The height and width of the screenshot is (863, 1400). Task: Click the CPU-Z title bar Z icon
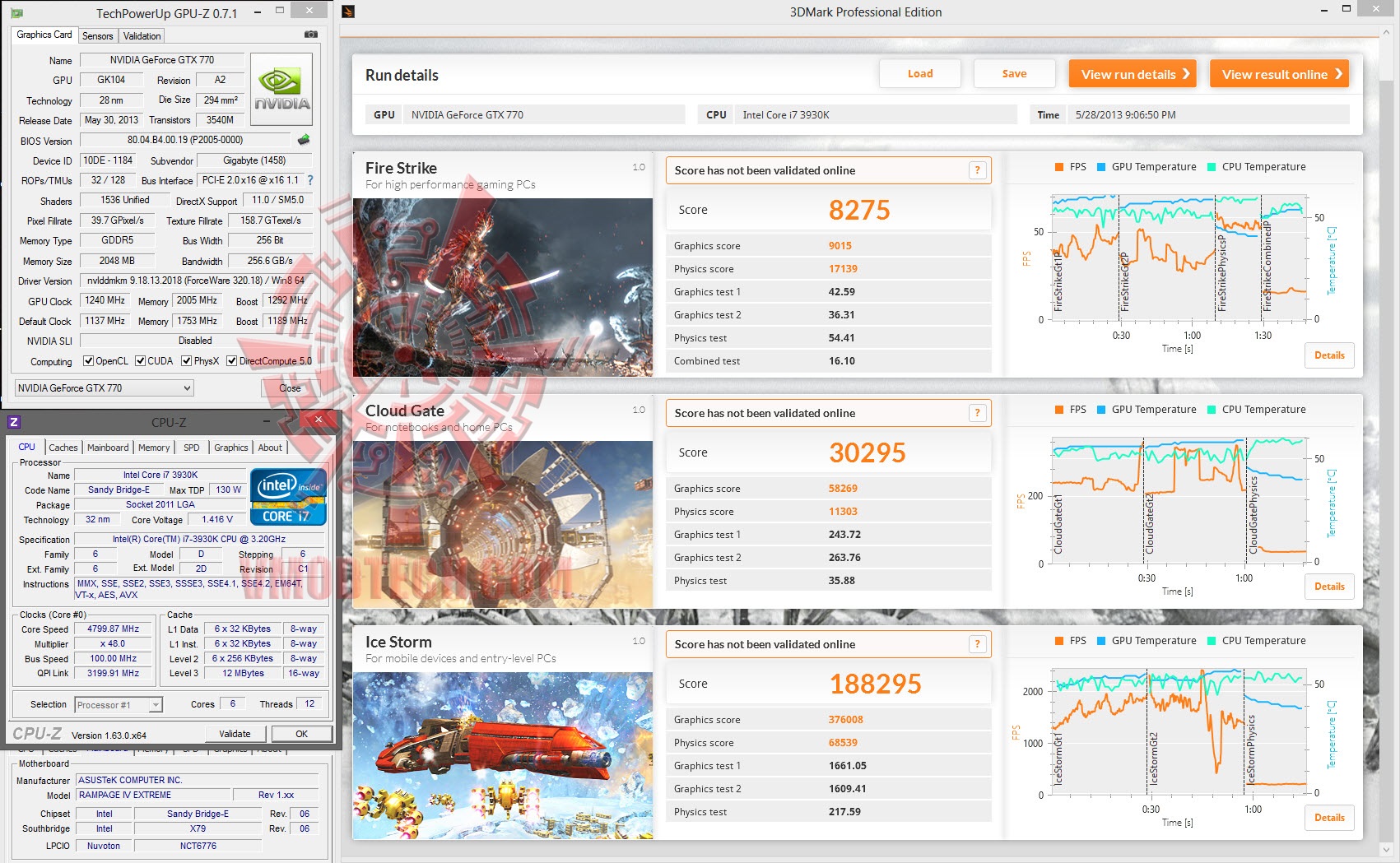click(x=14, y=422)
